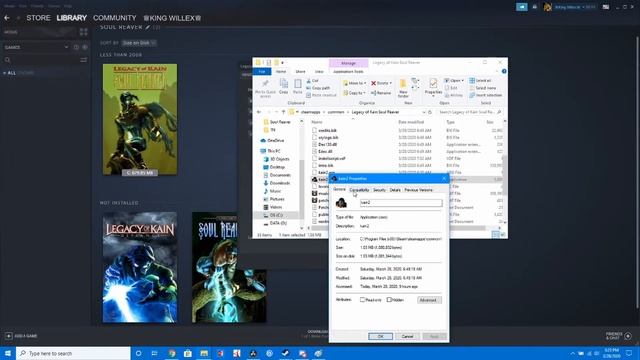Click the Search Legacy of Kain field
Screen dimensions: 640x360
click(469, 112)
